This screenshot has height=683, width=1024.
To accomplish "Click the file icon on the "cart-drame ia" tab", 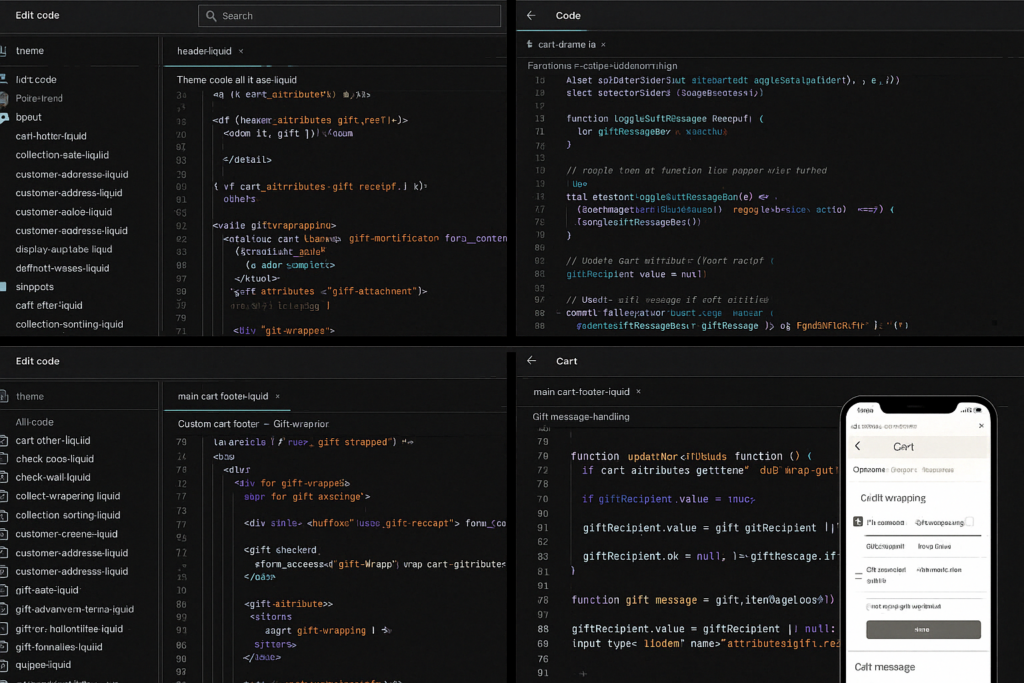I will (x=530, y=44).
